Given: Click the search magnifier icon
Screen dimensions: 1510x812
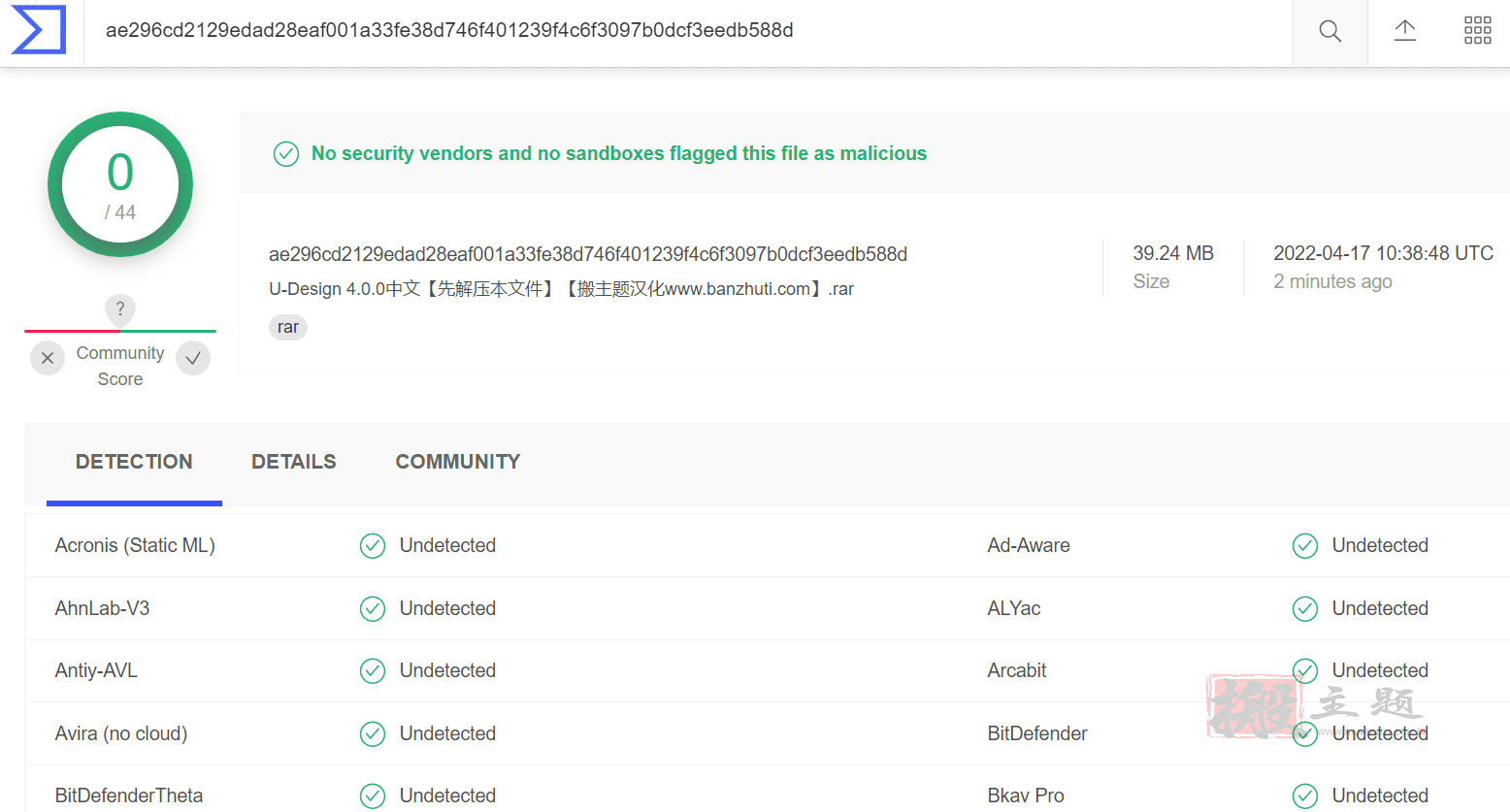Looking at the screenshot, I should click(x=1329, y=31).
